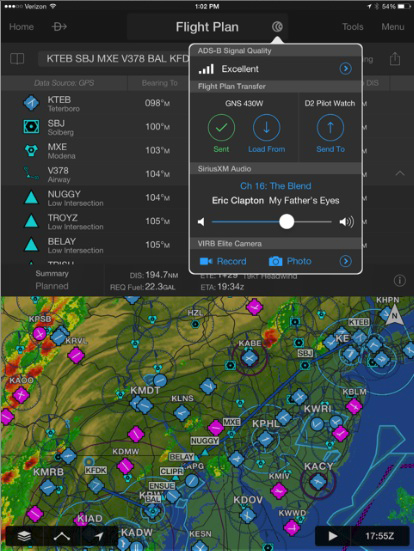414x551 pixels.
Task: Open the map layers icon
Action: coord(25,536)
